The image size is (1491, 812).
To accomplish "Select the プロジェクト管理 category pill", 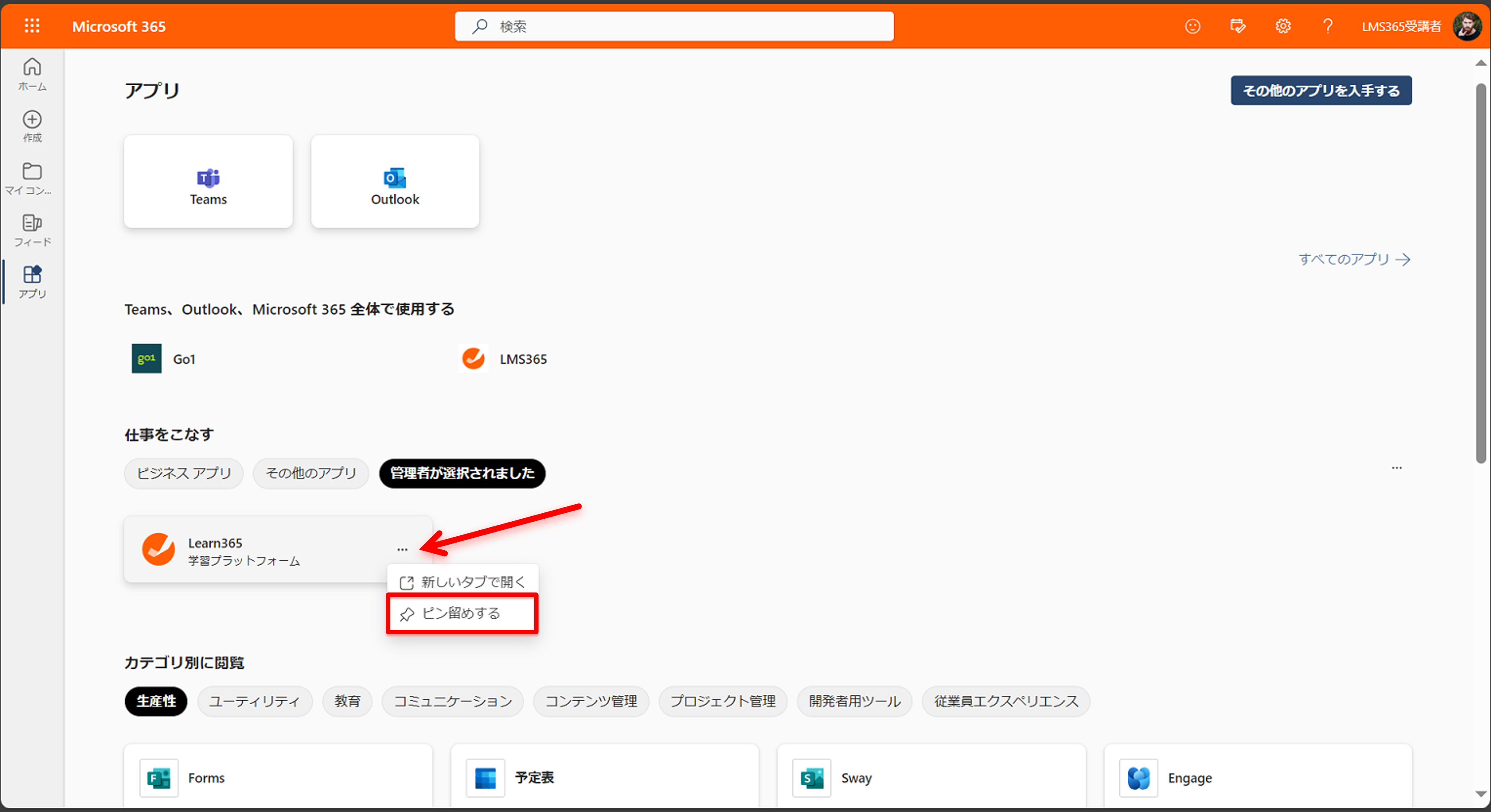I will (722, 701).
